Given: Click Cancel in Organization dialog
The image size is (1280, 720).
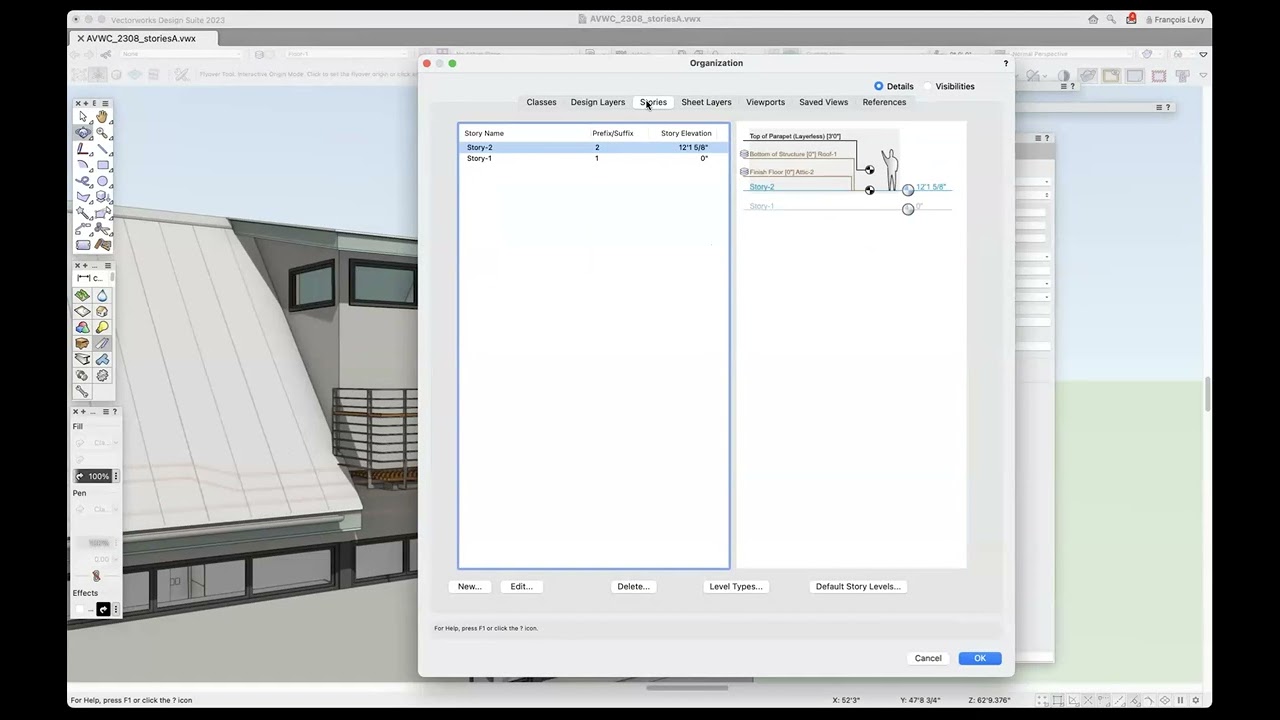Looking at the screenshot, I should click(928, 658).
